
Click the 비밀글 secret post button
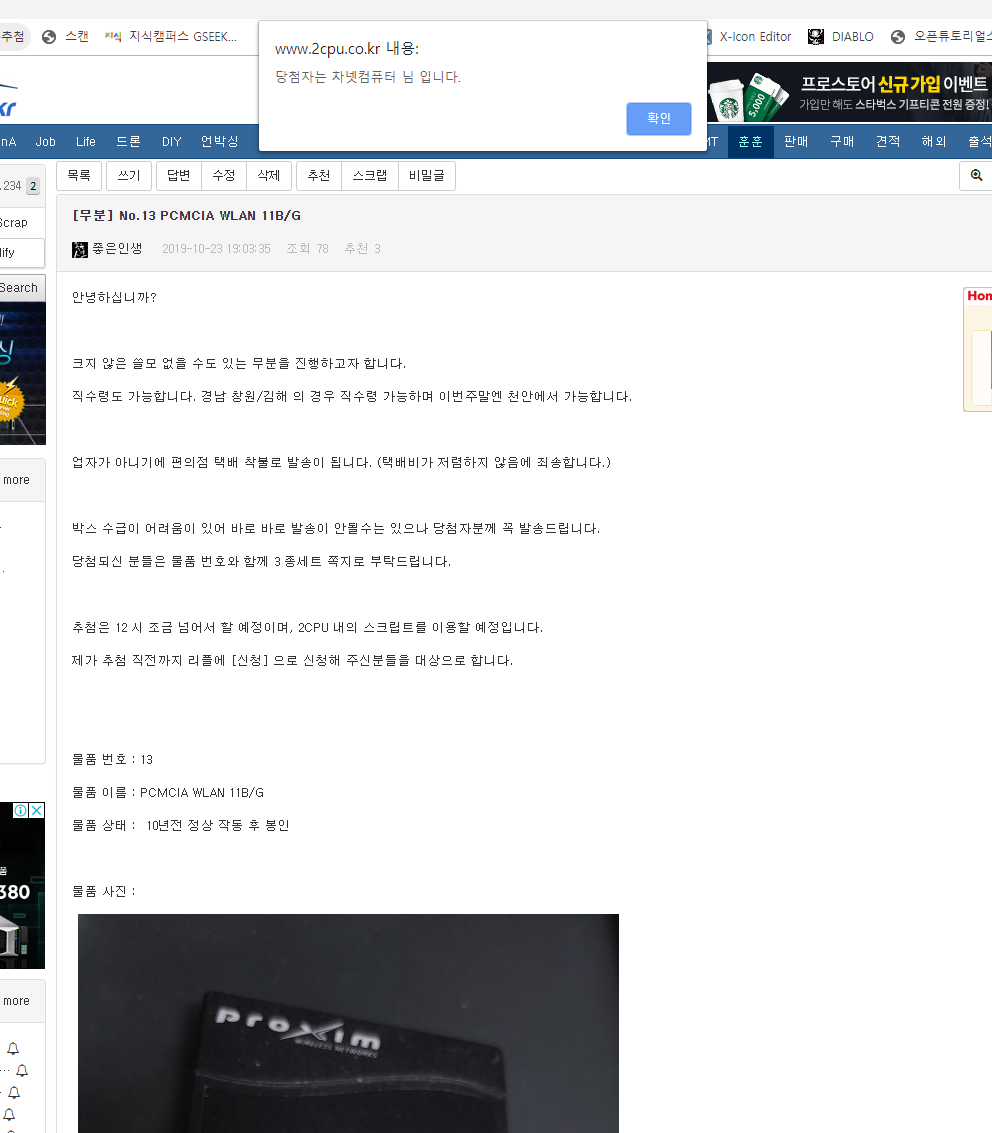coord(427,176)
